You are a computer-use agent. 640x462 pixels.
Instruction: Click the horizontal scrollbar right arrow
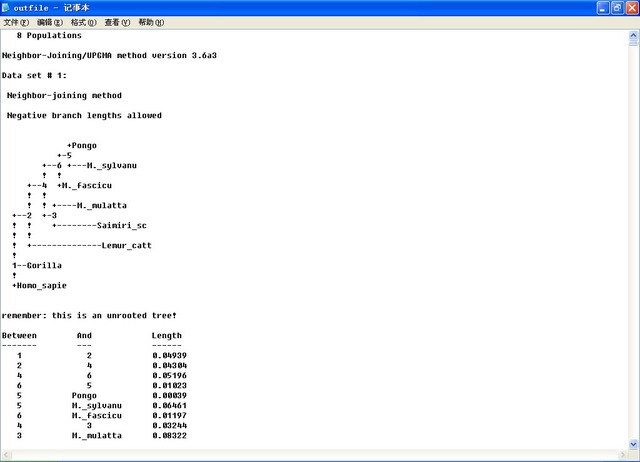coord(623,454)
